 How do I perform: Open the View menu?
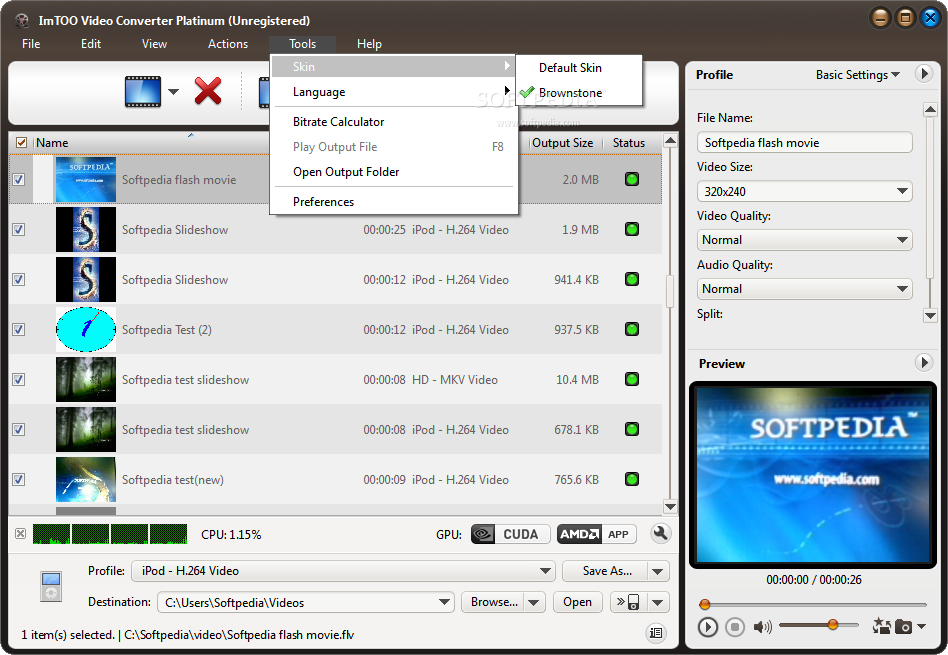tap(154, 44)
